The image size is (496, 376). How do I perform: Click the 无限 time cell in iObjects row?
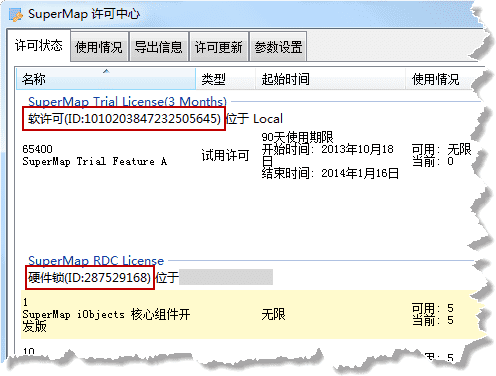[273, 314]
